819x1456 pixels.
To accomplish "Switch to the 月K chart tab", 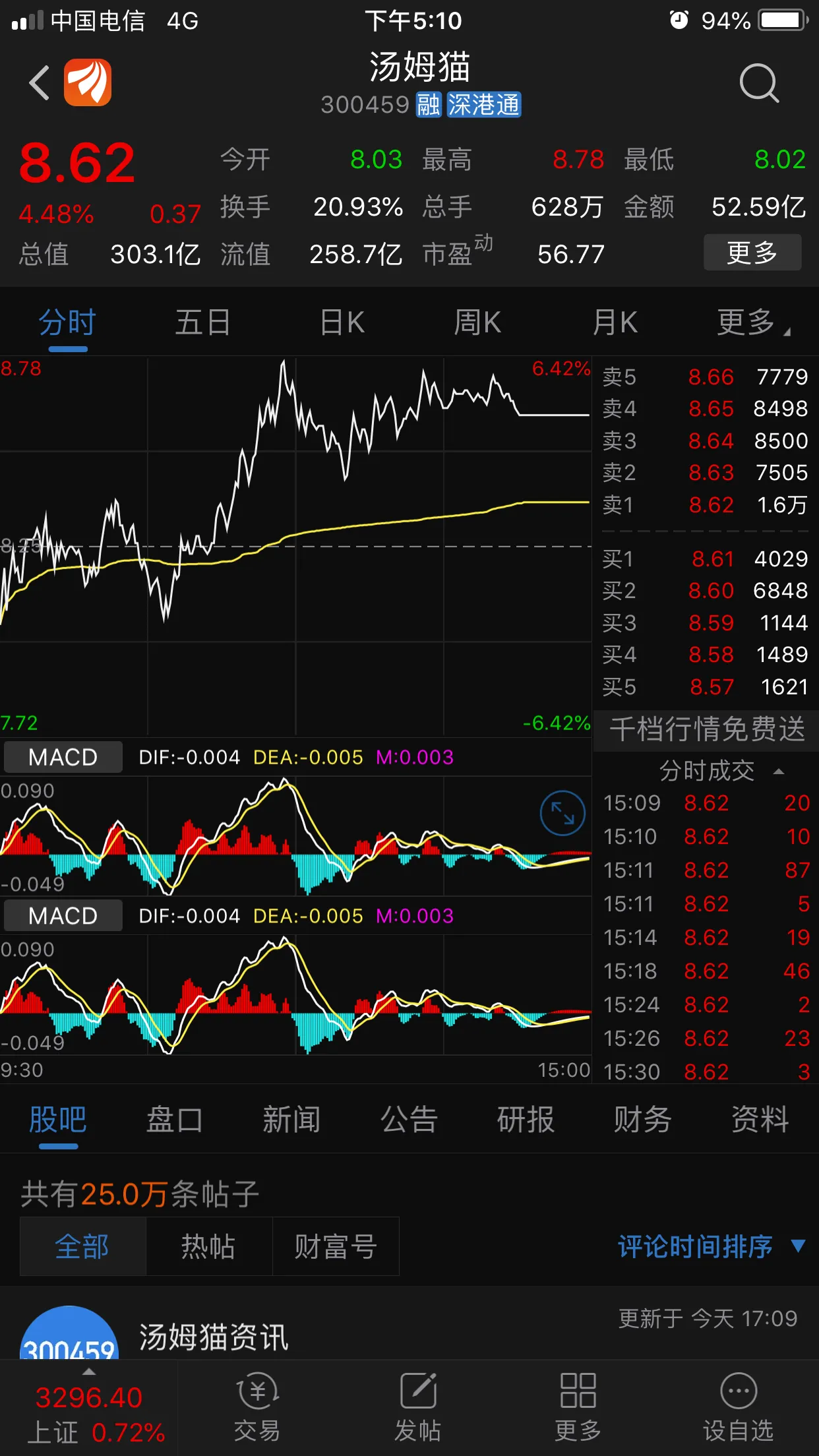I will (x=615, y=323).
